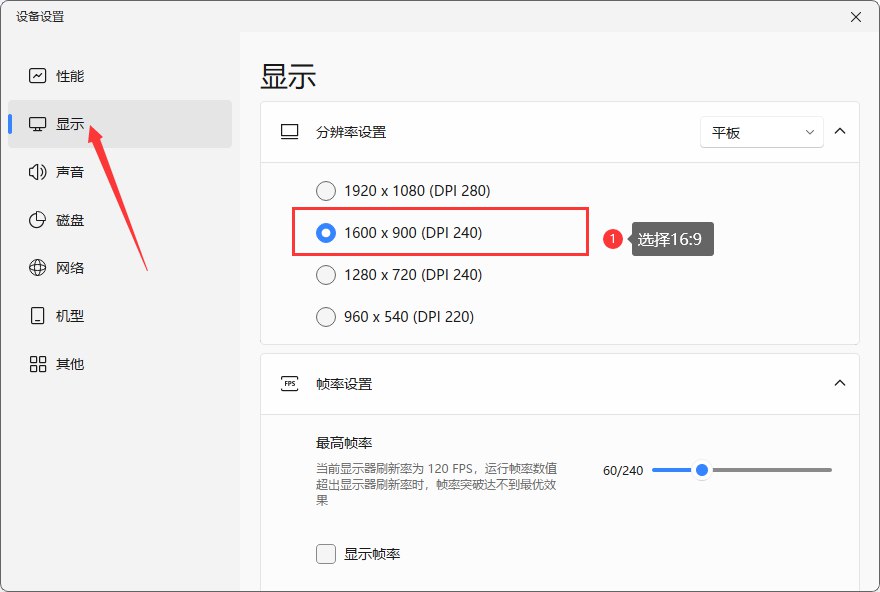Viewport: 880px width, 592px height.
Task: Click the Disk (磁盘) pie icon
Action: [x=38, y=220]
